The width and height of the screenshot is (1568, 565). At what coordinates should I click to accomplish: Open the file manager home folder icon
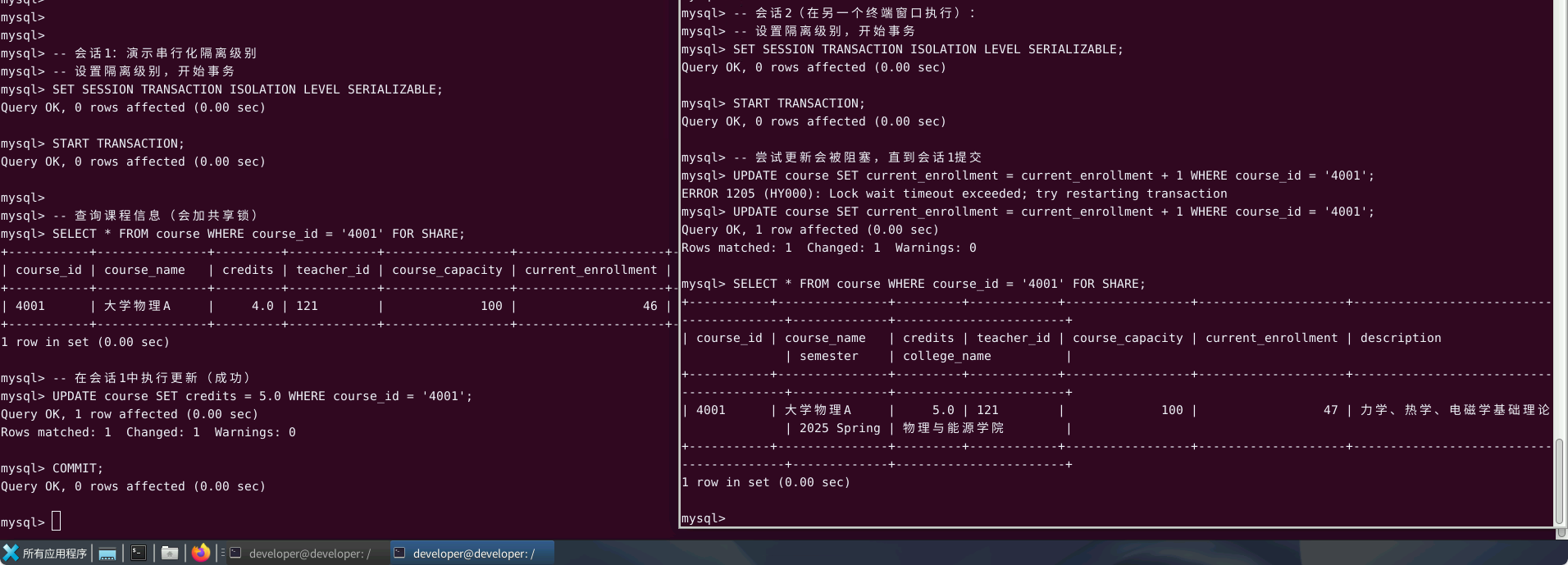point(170,554)
